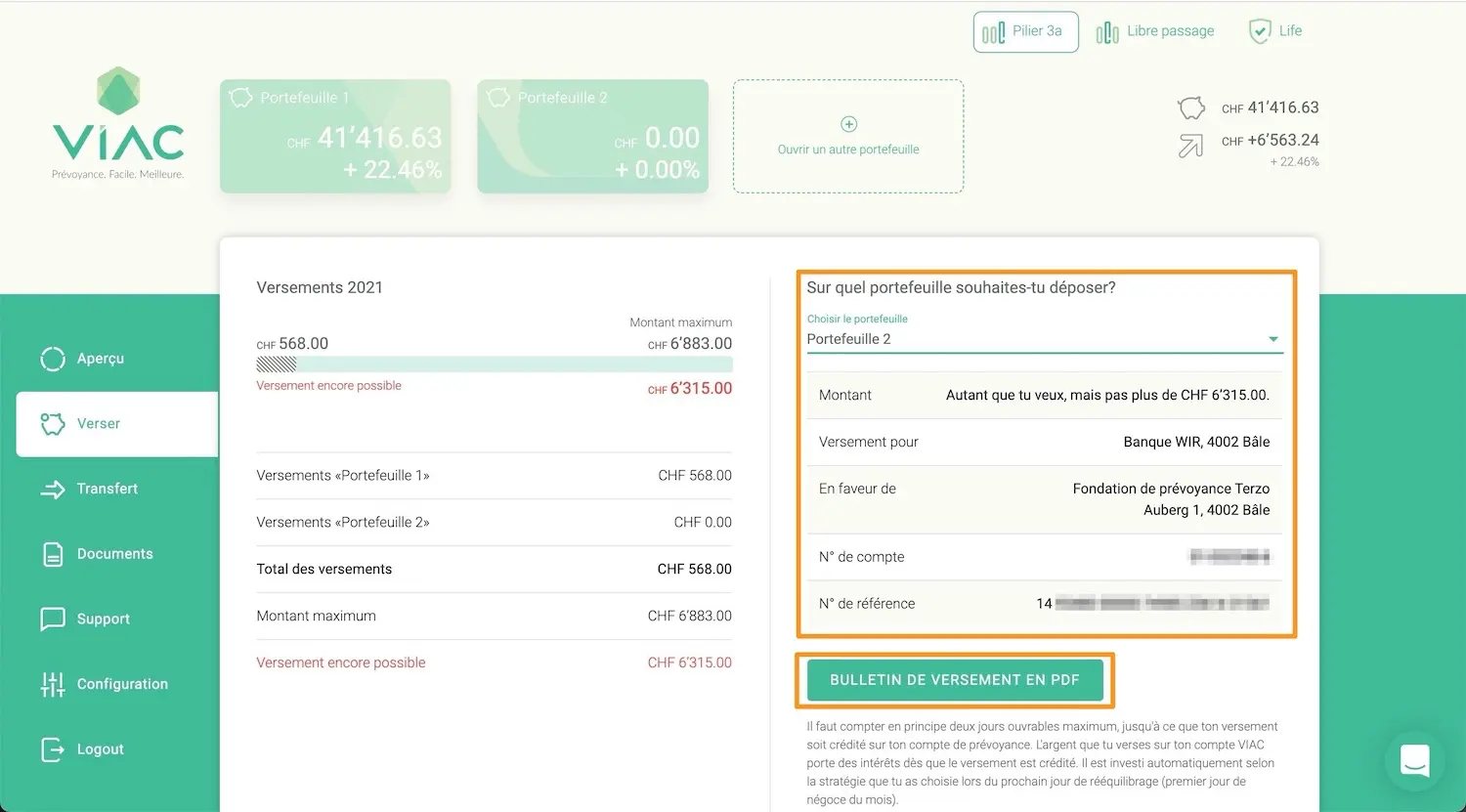Screen dimensions: 1466x812
Task: Click the Documents file icon
Action: click(53, 554)
